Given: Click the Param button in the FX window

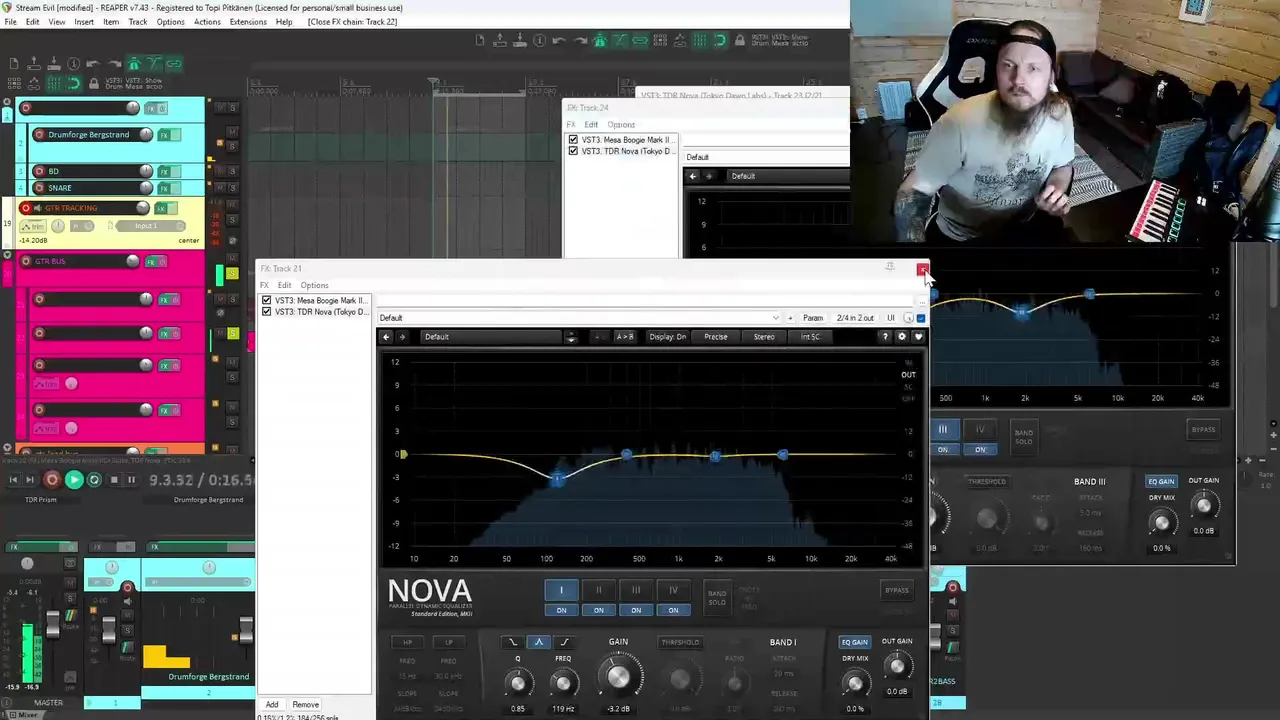Looking at the screenshot, I should (x=813, y=318).
